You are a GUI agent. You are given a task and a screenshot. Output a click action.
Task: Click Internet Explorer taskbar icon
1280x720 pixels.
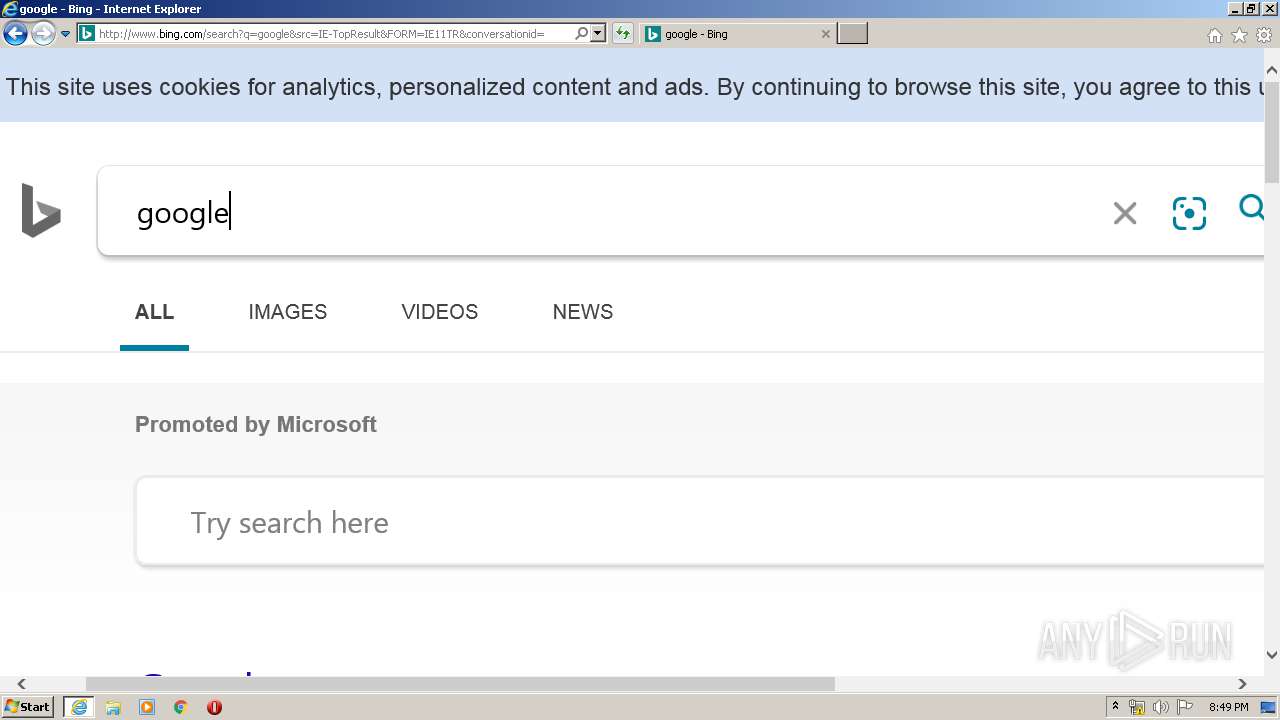[79, 707]
